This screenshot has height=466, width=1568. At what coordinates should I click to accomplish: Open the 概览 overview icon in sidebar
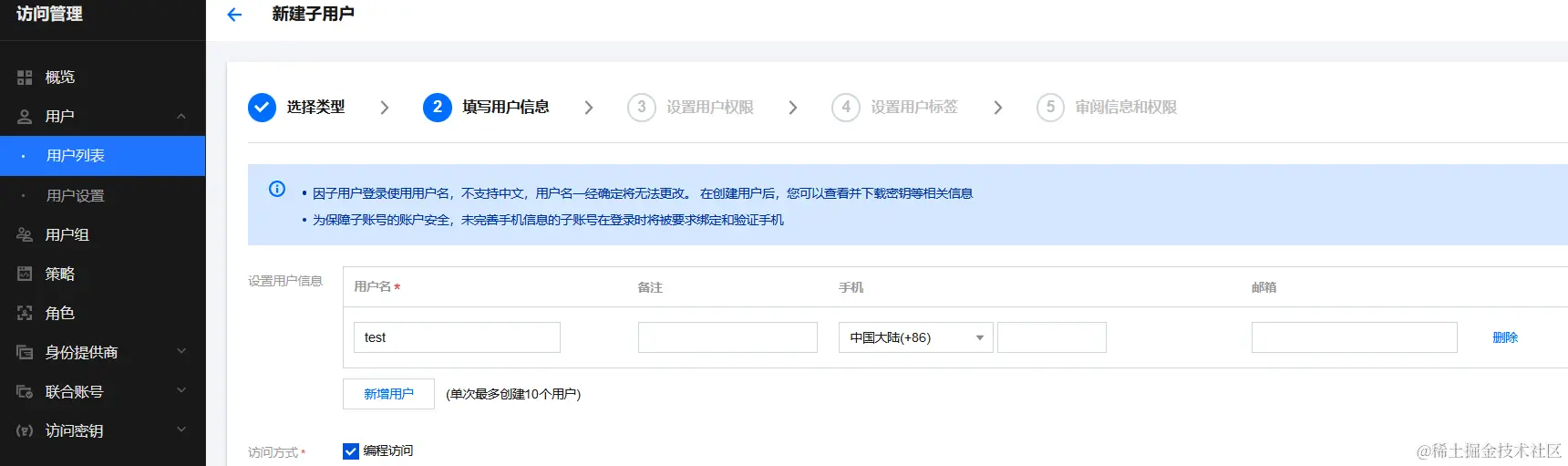click(x=25, y=78)
